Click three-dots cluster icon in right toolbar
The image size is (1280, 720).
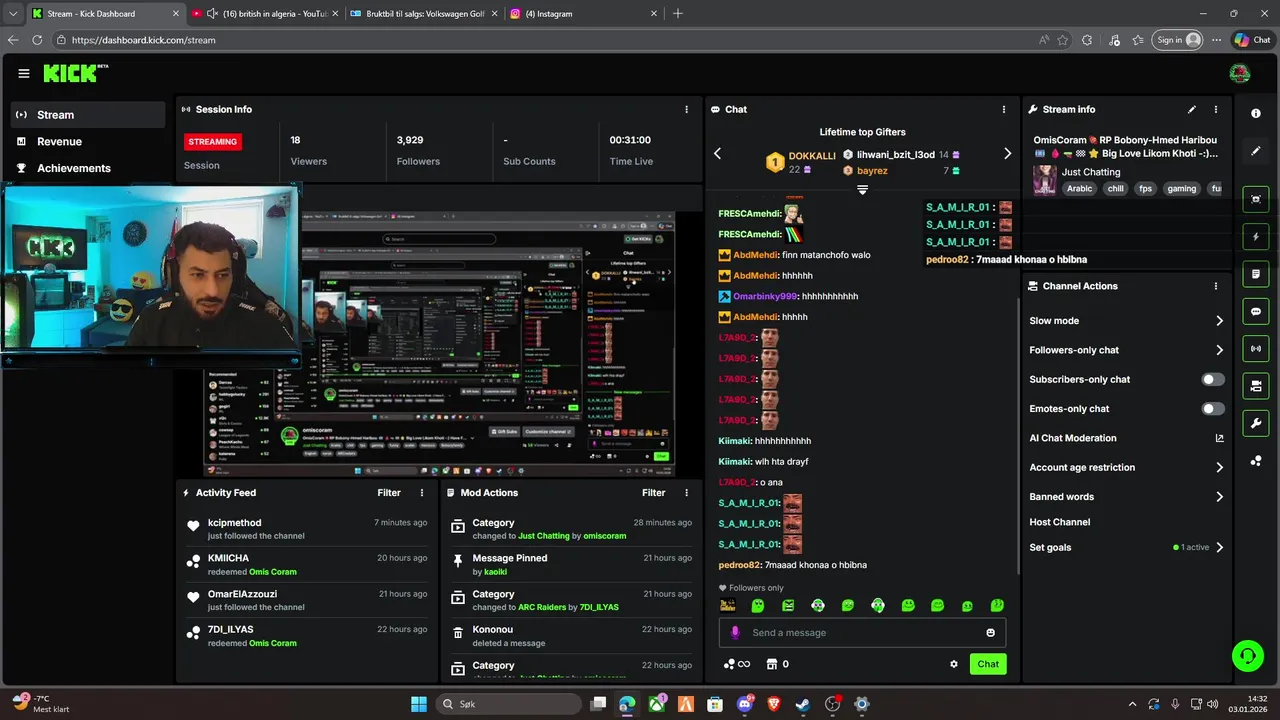click(1256, 461)
